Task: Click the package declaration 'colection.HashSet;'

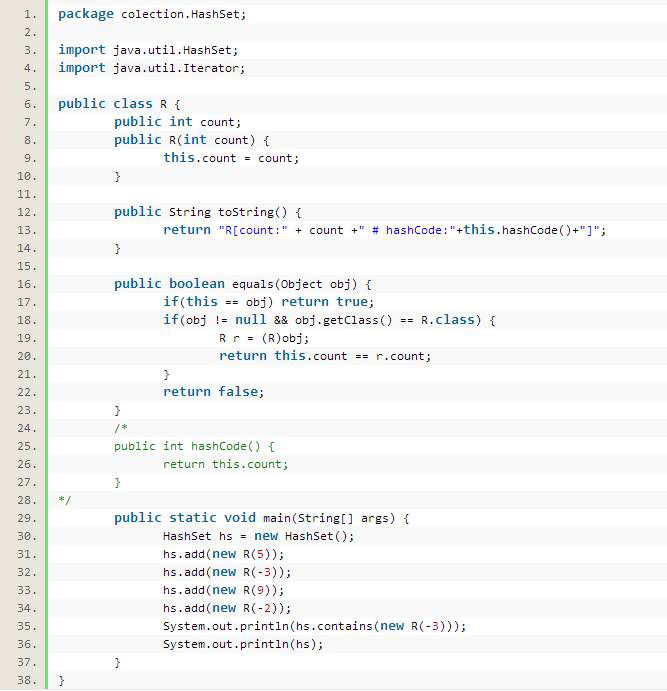Action: click(183, 14)
